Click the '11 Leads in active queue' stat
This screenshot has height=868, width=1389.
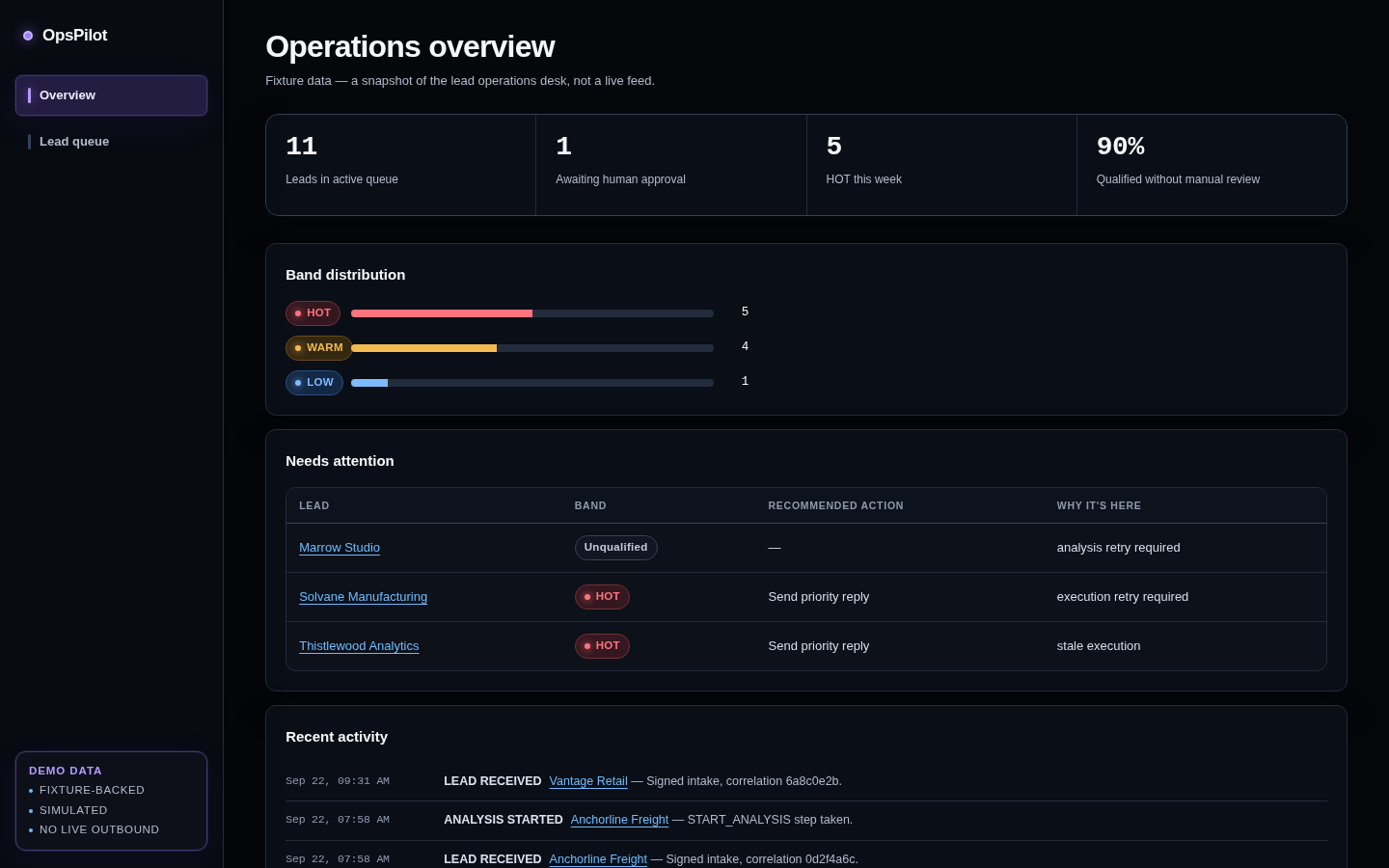click(401, 165)
